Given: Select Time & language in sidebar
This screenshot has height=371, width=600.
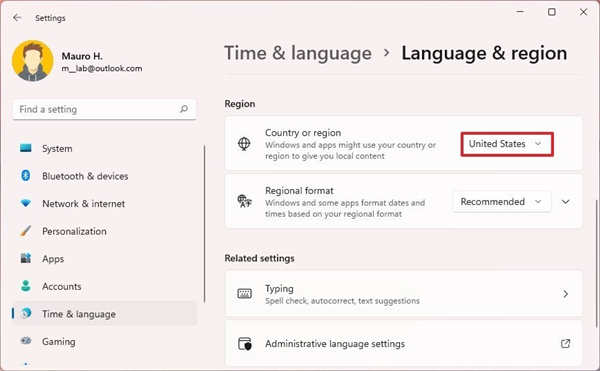Looking at the screenshot, I should [105, 314].
